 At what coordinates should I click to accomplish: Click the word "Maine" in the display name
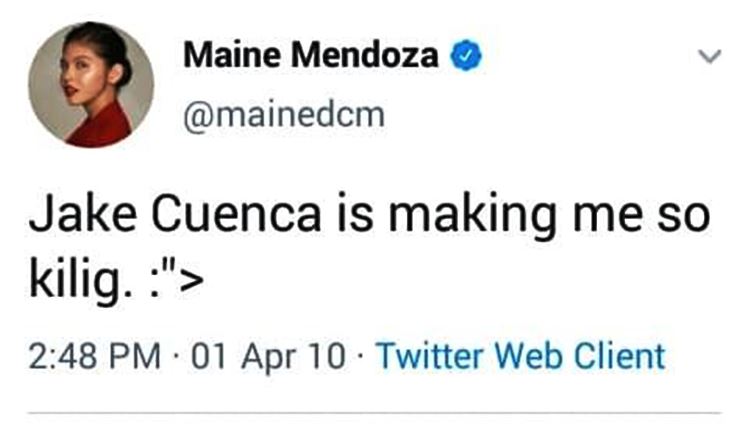[230, 56]
